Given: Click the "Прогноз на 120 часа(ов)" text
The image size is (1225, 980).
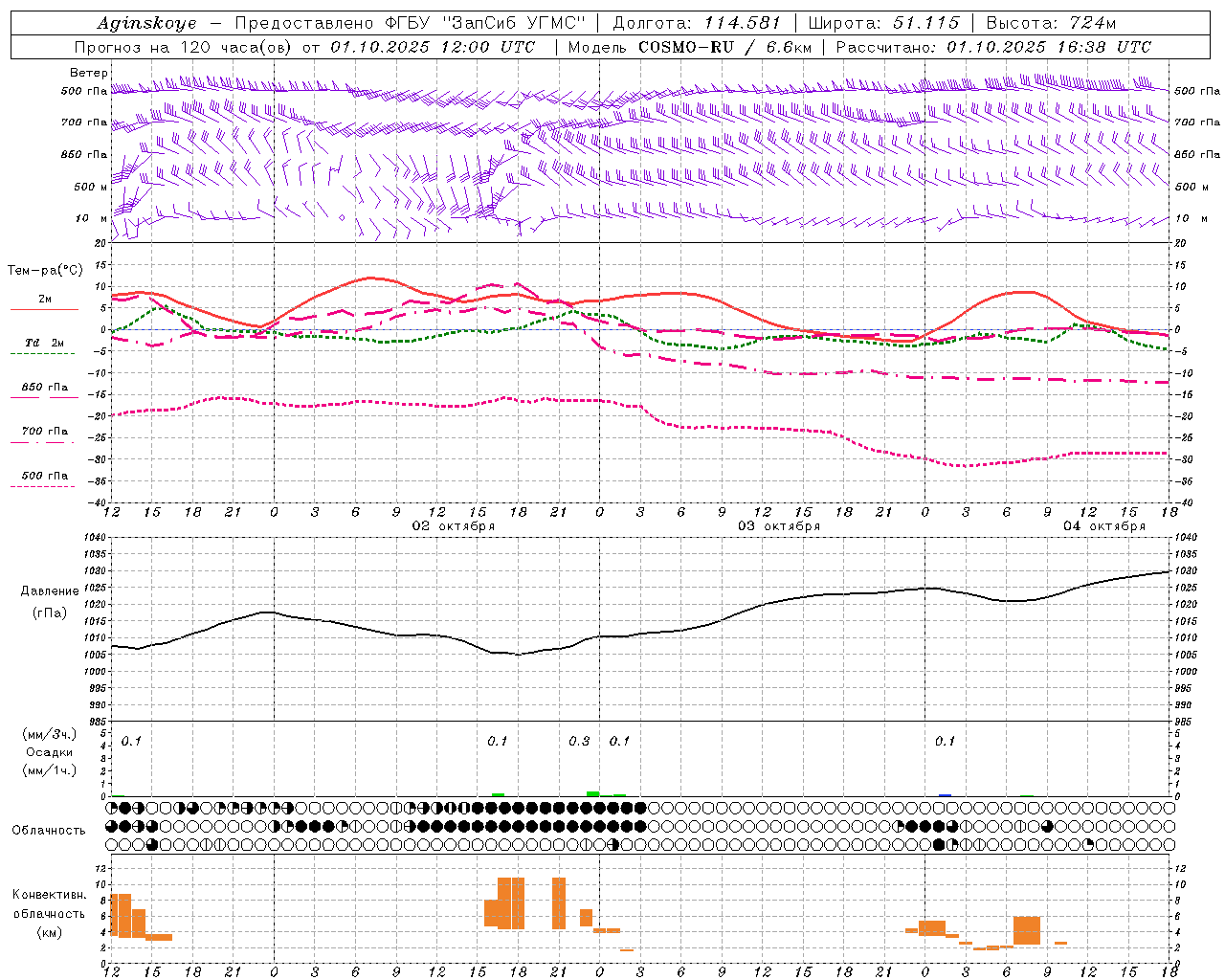Looking at the screenshot, I should pos(185,47).
